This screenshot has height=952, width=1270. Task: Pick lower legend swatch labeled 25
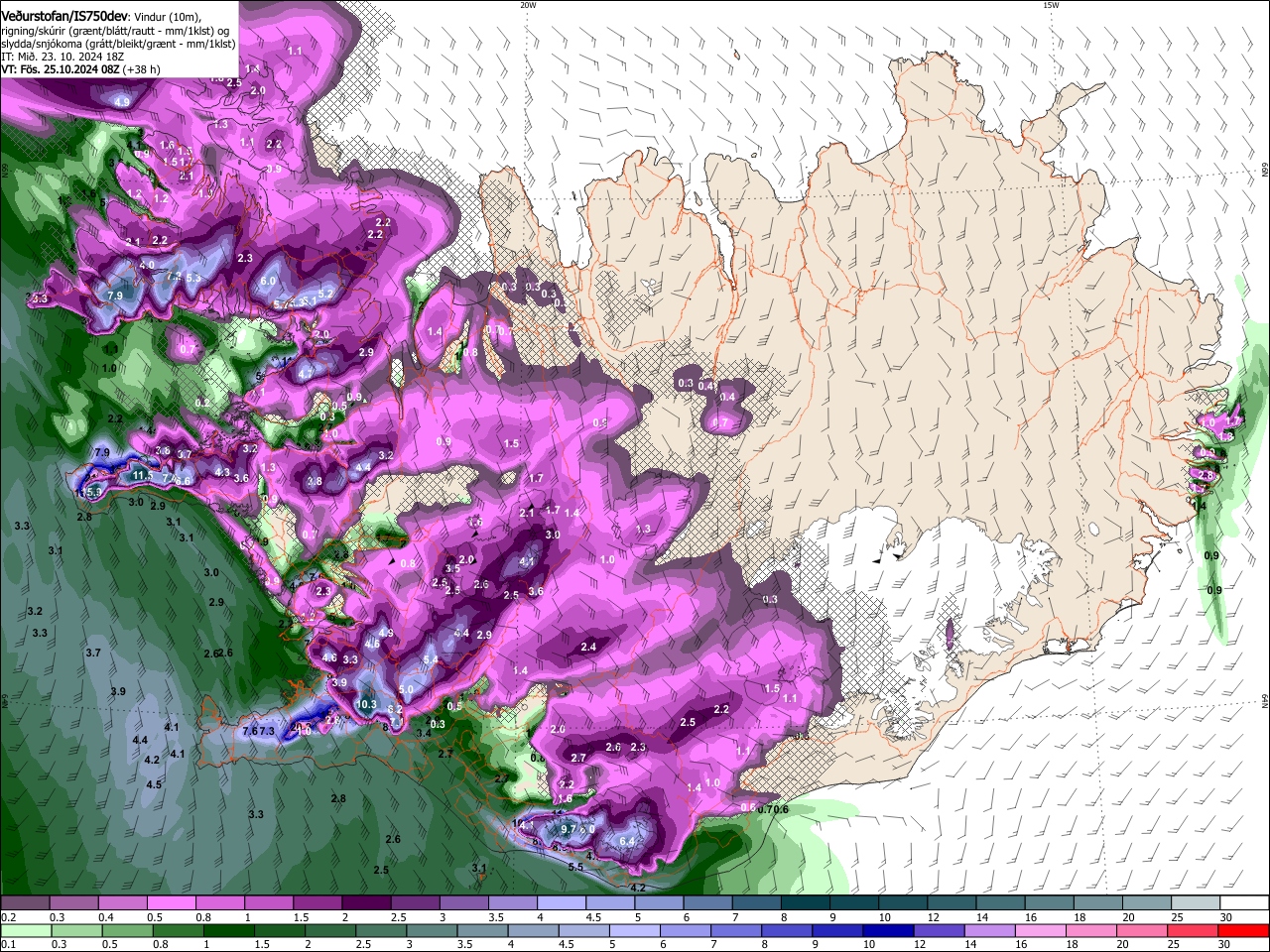click(1194, 930)
